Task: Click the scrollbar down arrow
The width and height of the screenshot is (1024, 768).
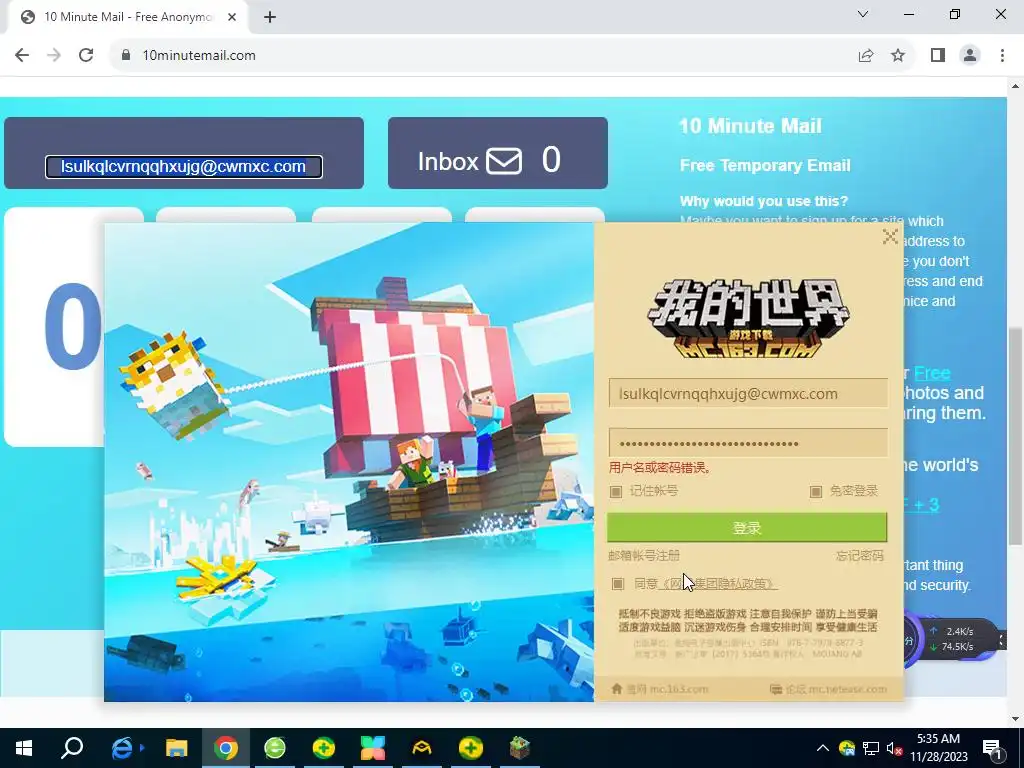Action: tap(1015, 719)
